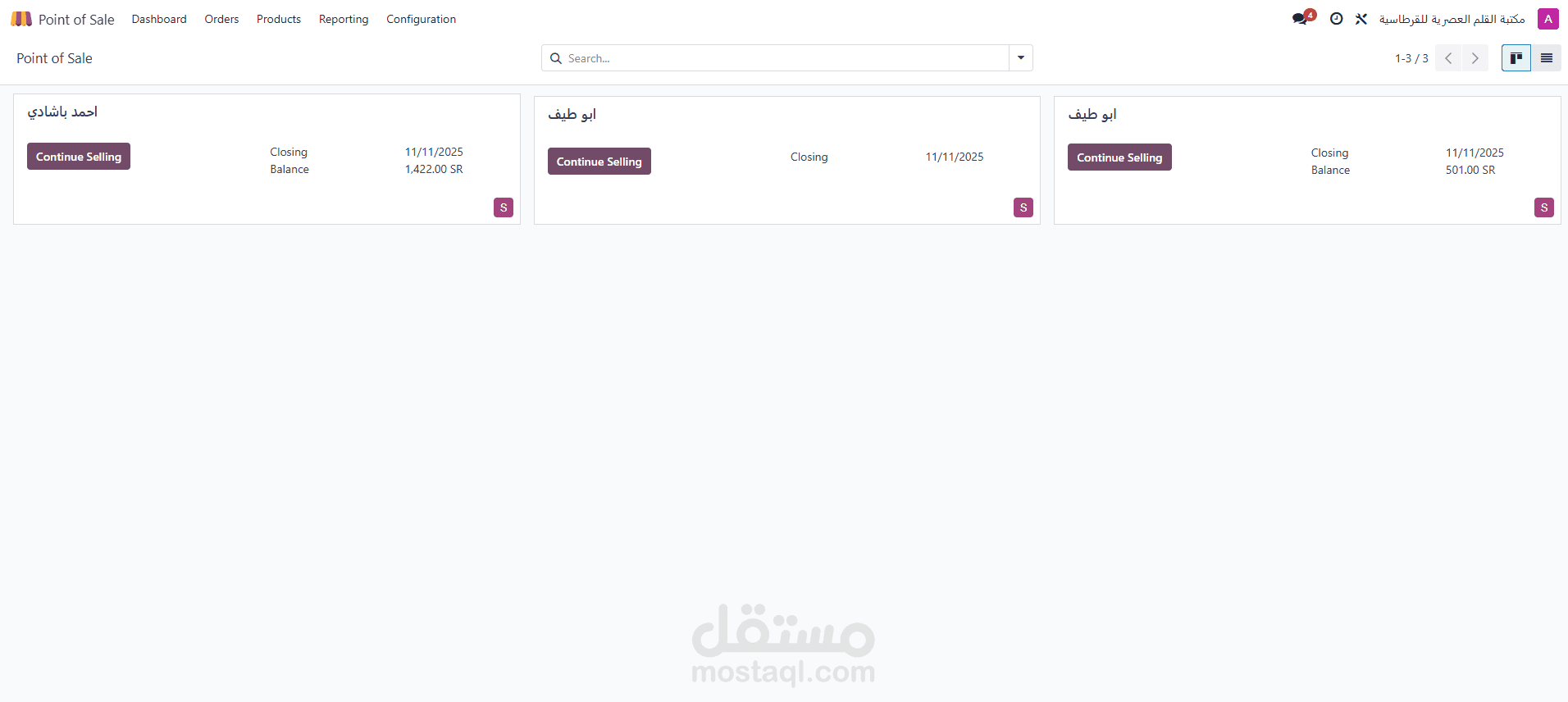Go to previous page arrow
This screenshot has width=1568, height=702.
coord(1448,58)
